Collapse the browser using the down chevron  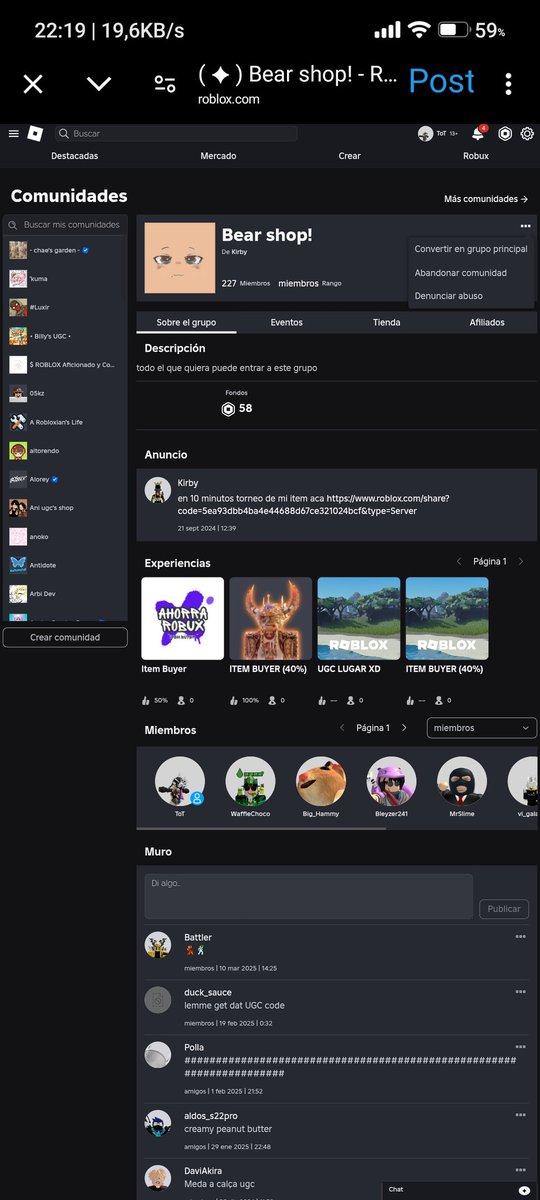pyautogui.click(x=99, y=84)
